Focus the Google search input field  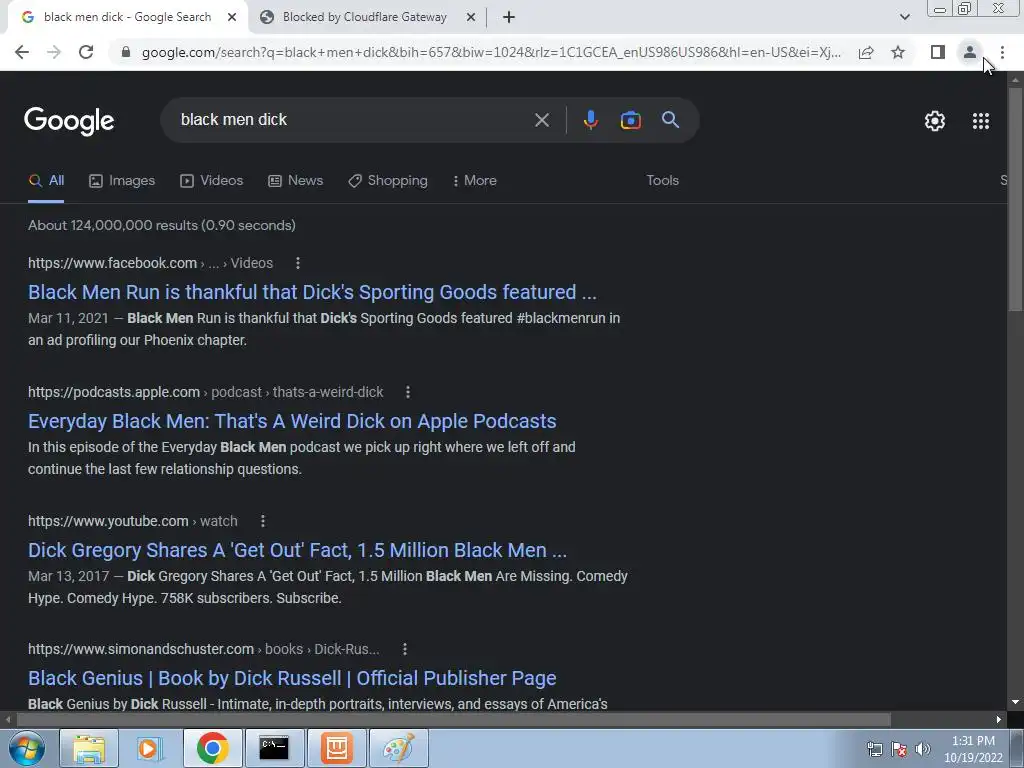(353, 120)
